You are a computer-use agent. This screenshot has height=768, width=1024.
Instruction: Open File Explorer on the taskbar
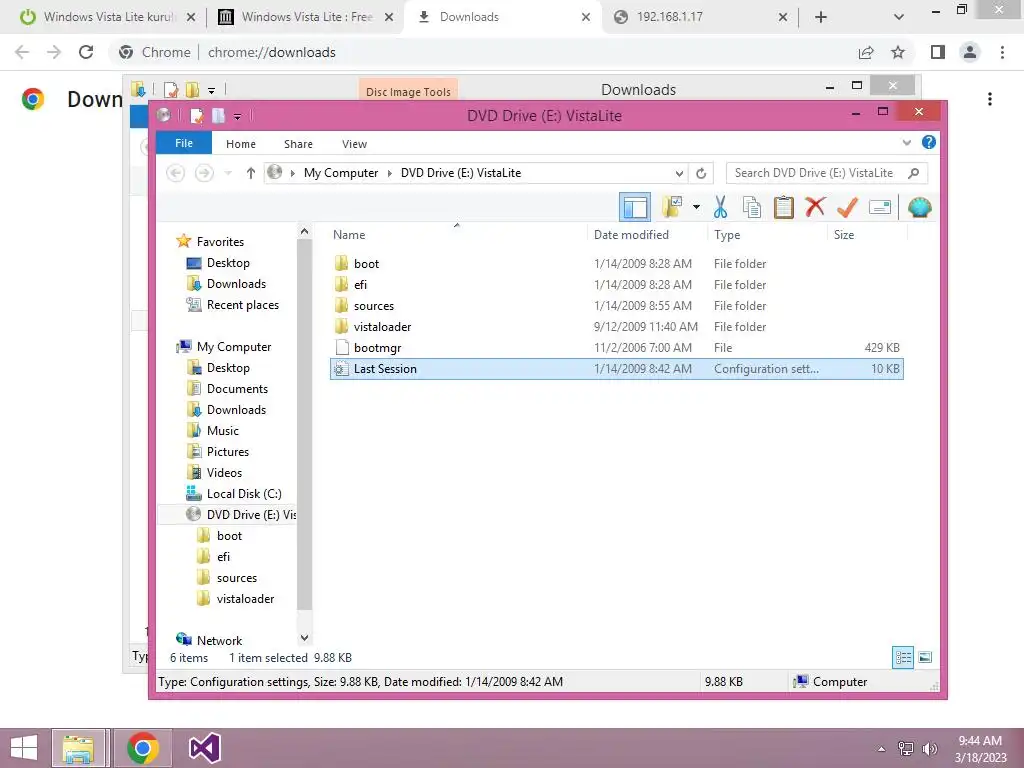click(78, 748)
